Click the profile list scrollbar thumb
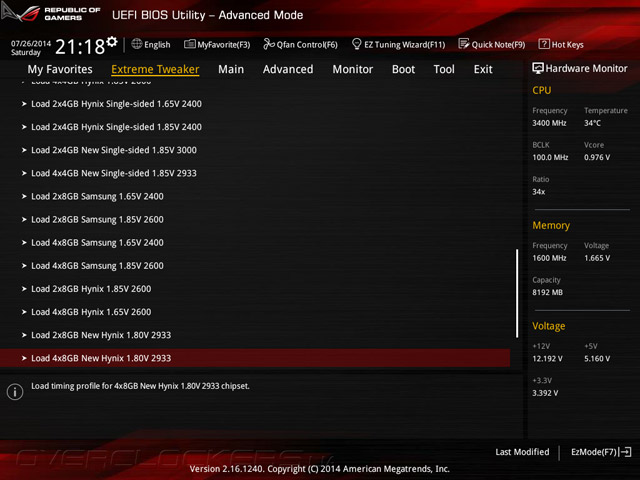This screenshot has width=640, height=480. point(517,293)
